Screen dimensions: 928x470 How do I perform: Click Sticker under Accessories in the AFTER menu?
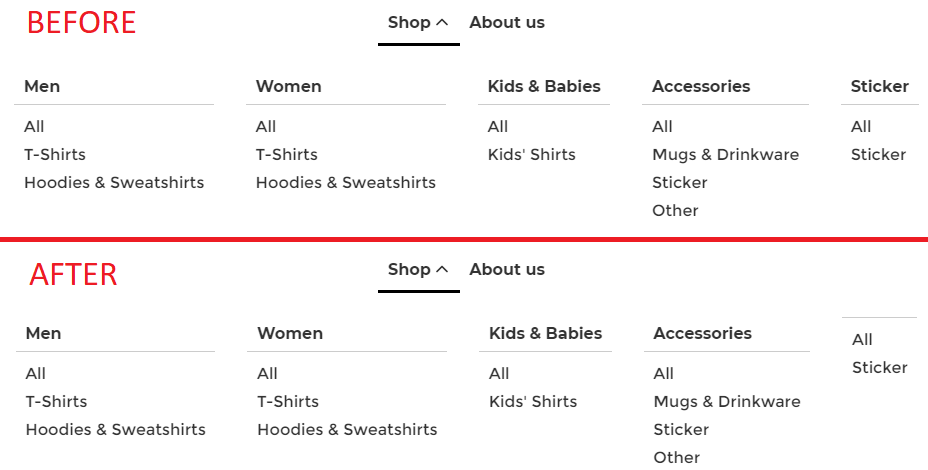point(681,430)
